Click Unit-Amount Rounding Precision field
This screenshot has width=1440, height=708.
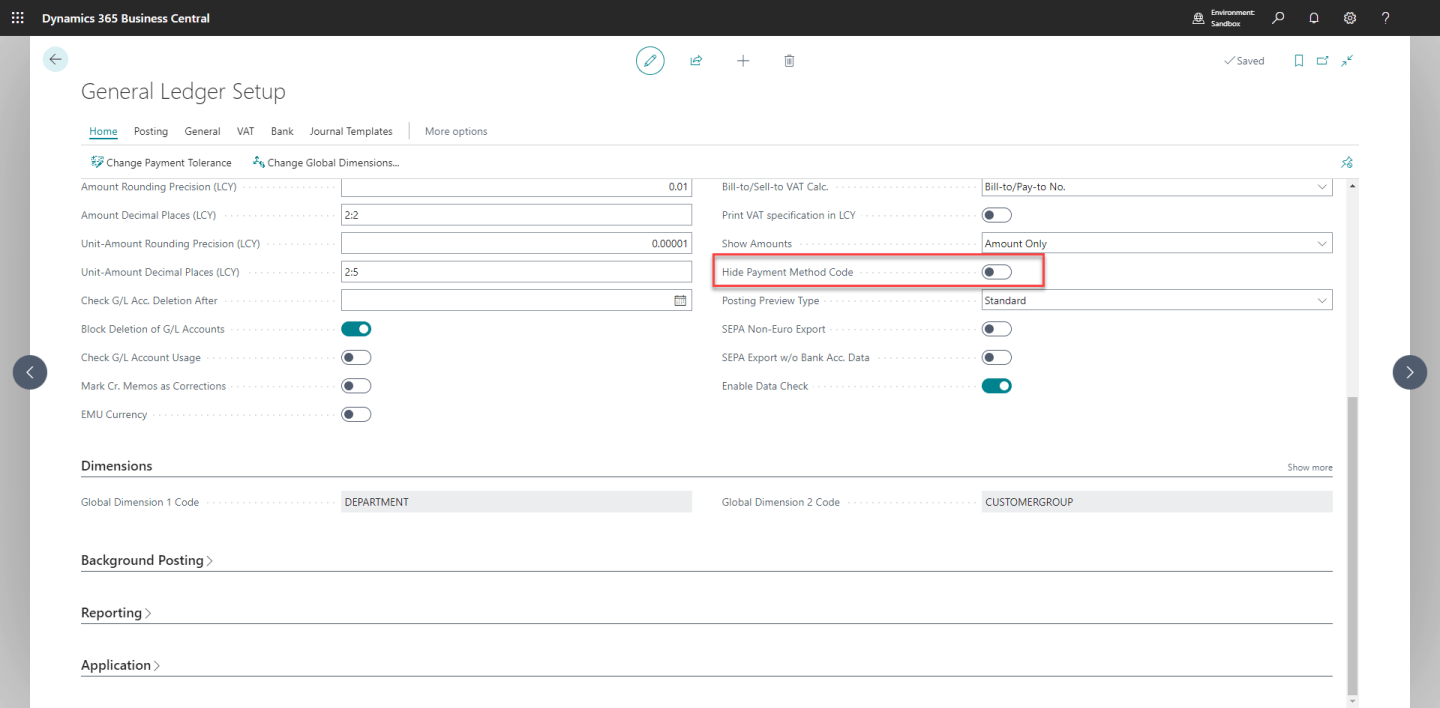(517, 243)
